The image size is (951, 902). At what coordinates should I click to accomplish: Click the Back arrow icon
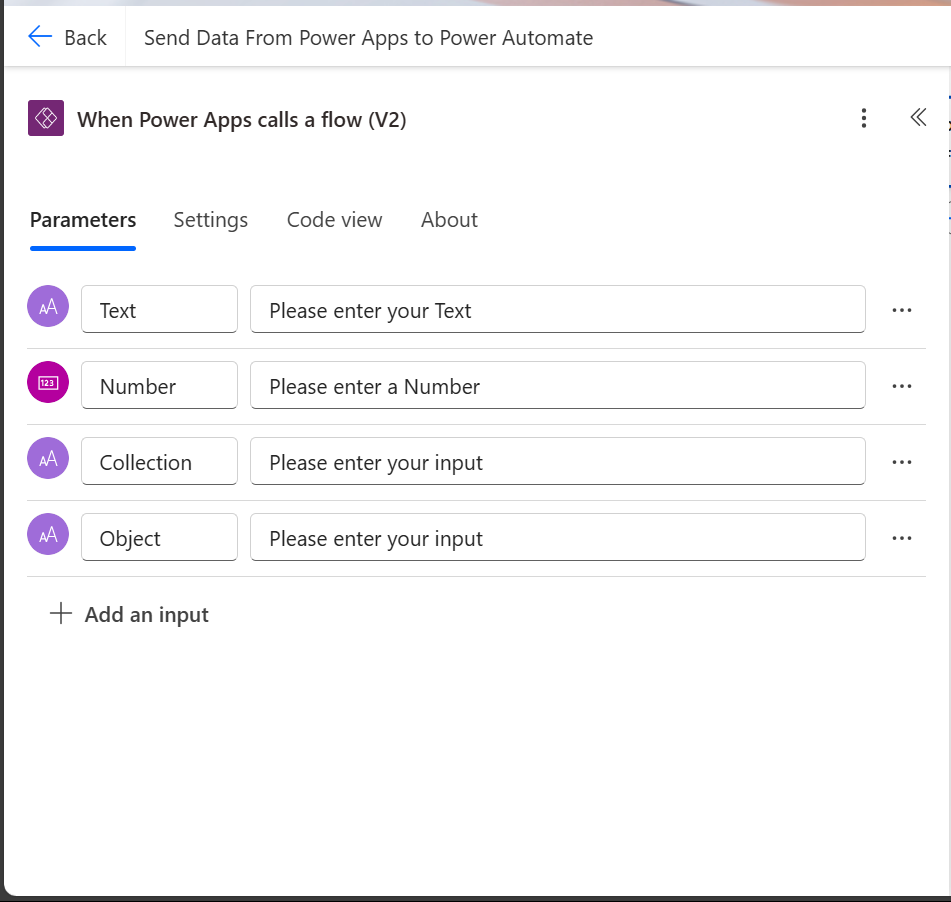[40, 37]
